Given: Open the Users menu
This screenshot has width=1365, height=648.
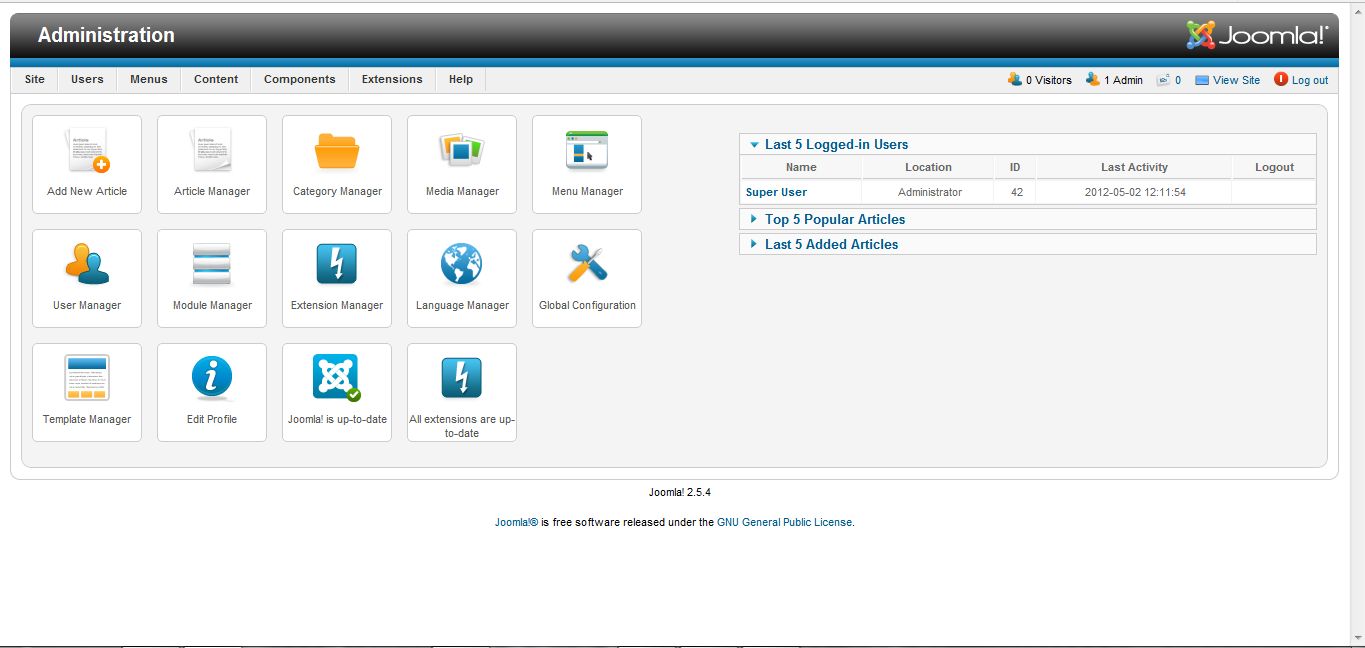Looking at the screenshot, I should coord(87,79).
